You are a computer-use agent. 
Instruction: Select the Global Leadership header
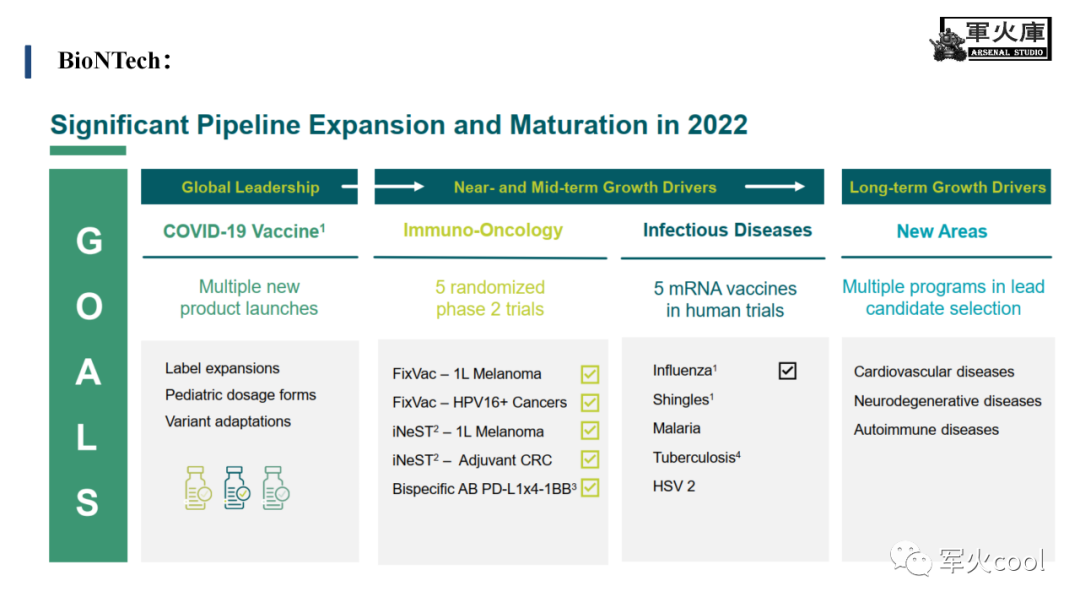249,187
